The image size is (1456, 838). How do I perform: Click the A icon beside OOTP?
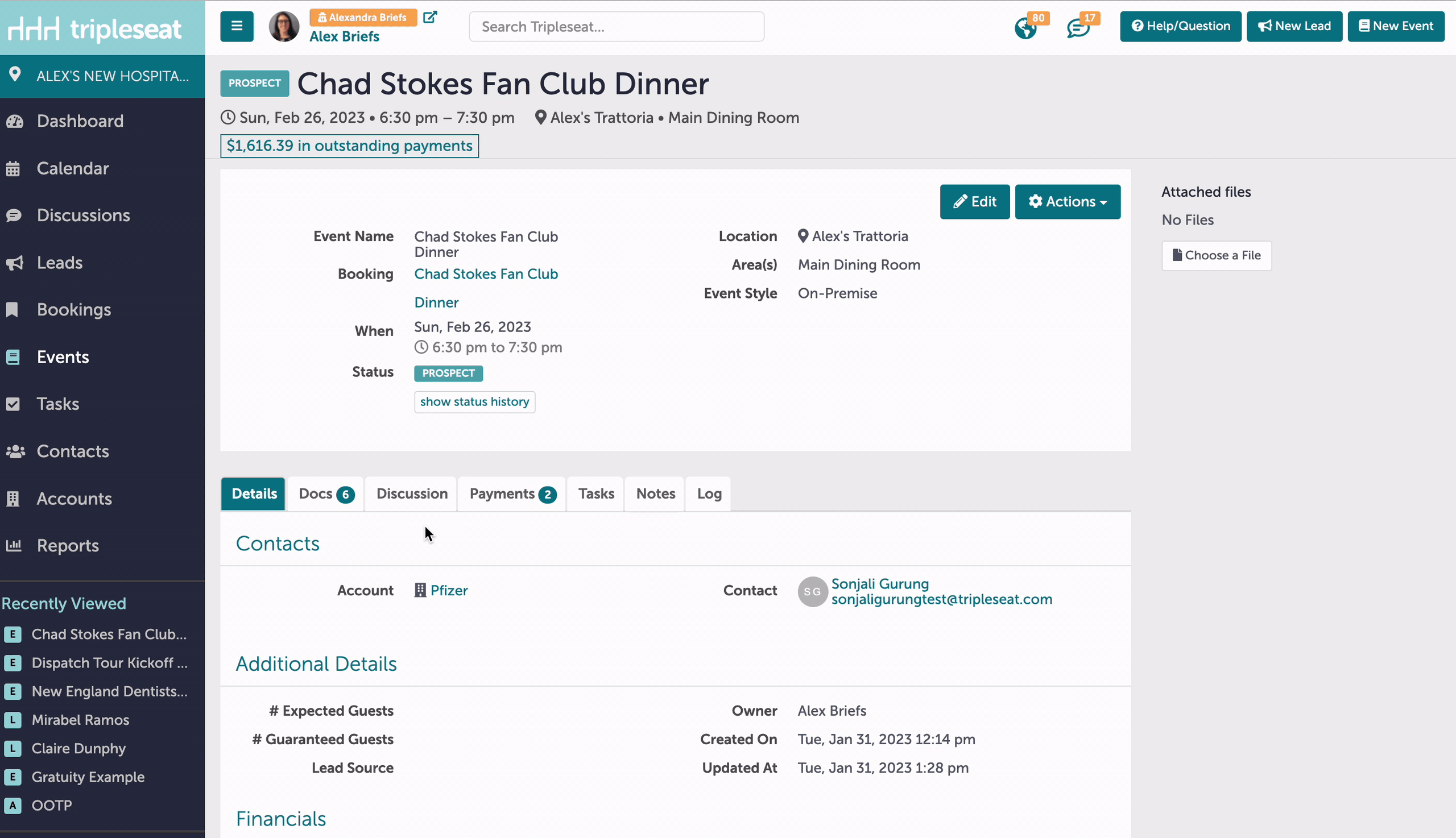tap(13, 806)
